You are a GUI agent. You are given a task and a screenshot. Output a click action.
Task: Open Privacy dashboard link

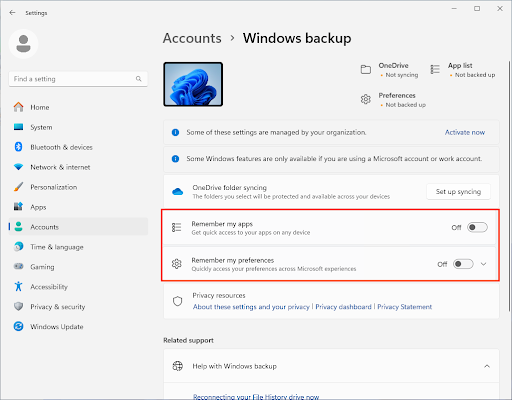click(343, 307)
